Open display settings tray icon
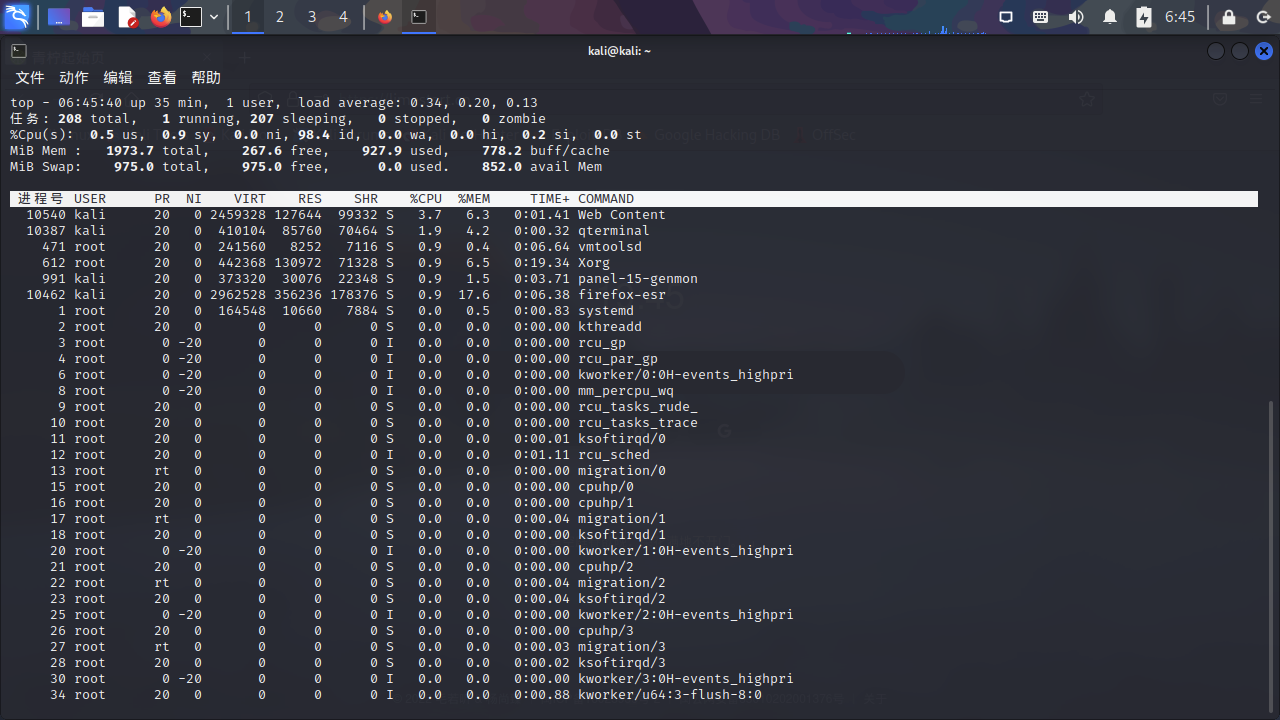 click(1007, 17)
